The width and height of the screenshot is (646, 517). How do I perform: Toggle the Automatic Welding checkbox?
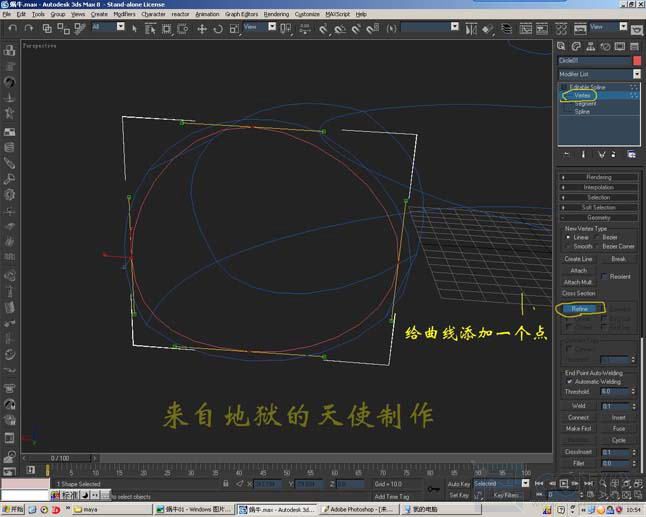[569, 382]
